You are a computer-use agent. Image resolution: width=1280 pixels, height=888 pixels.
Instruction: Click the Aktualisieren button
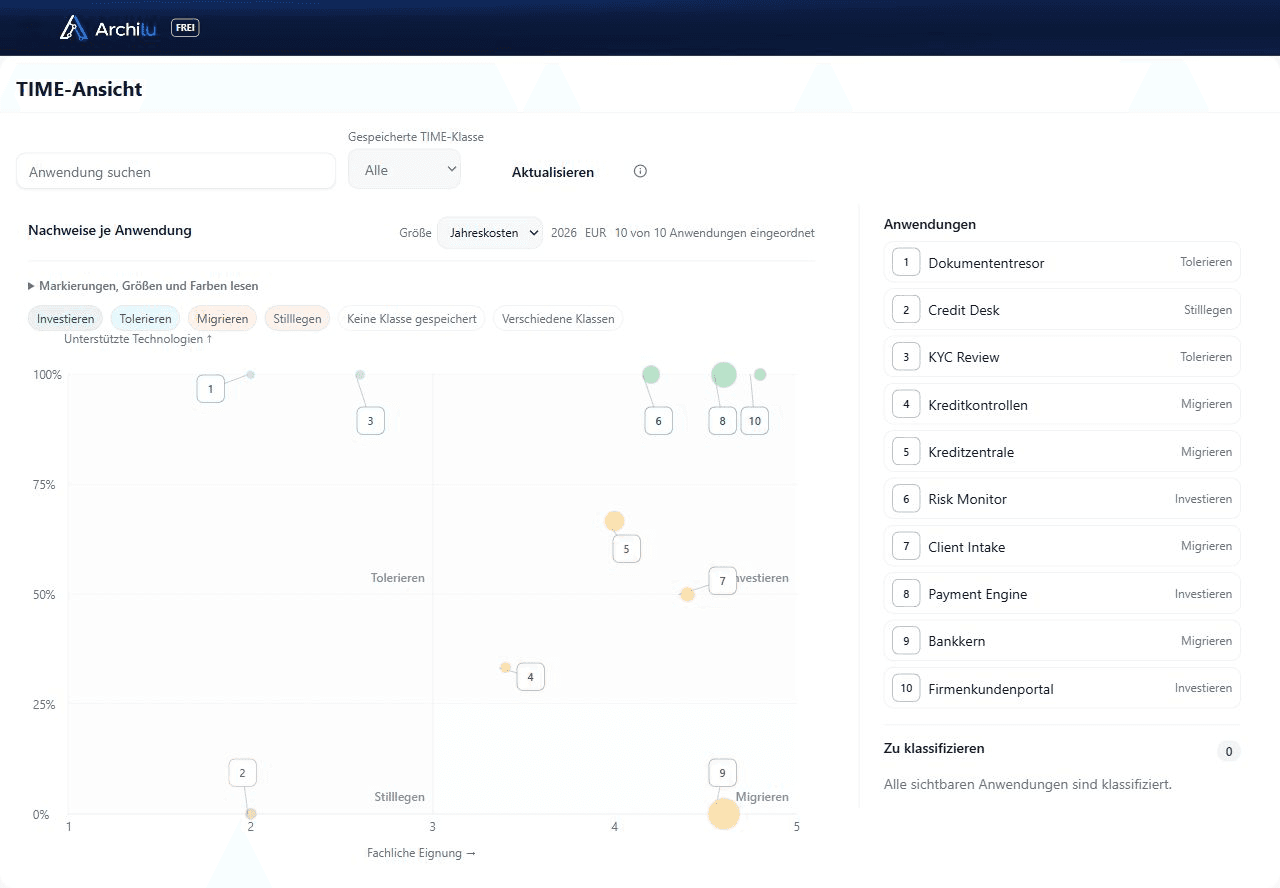pos(553,172)
